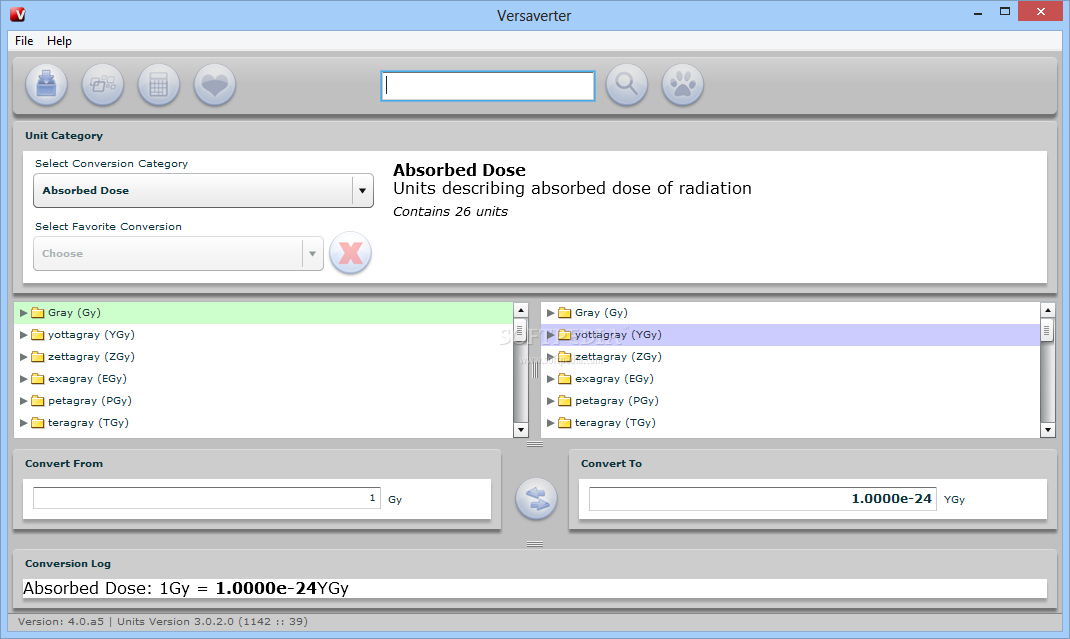Click the Convert From value field
The width and height of the screenshot is (1070, 639).
click(207, 498)
